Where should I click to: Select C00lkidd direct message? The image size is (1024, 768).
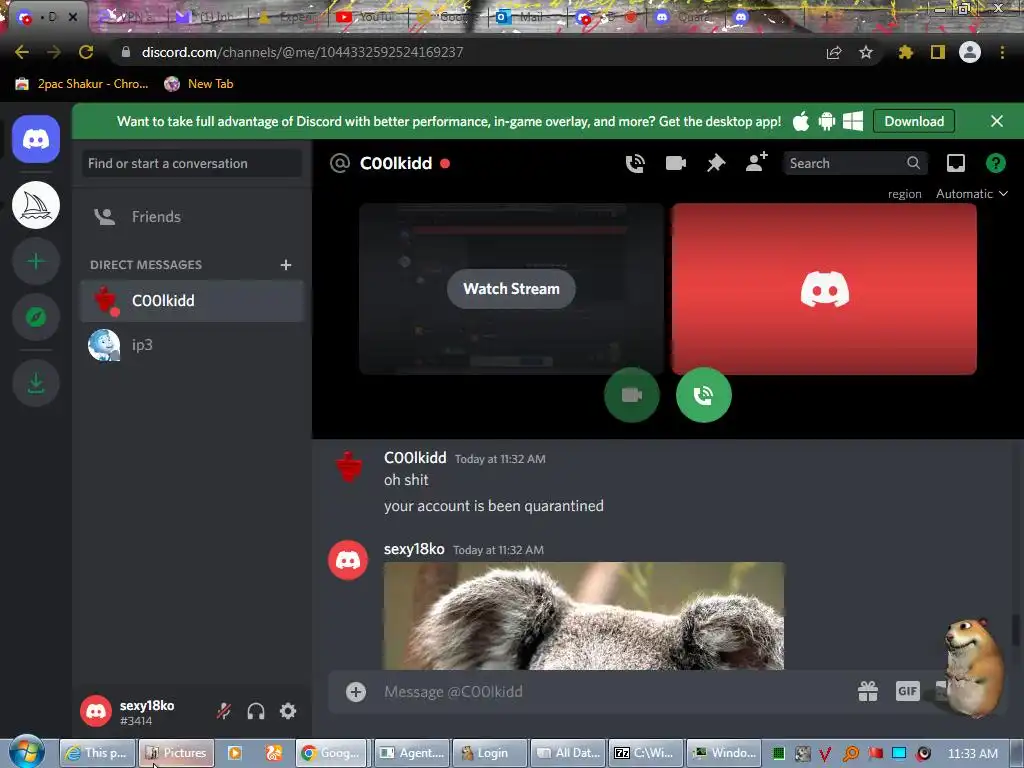191,301
